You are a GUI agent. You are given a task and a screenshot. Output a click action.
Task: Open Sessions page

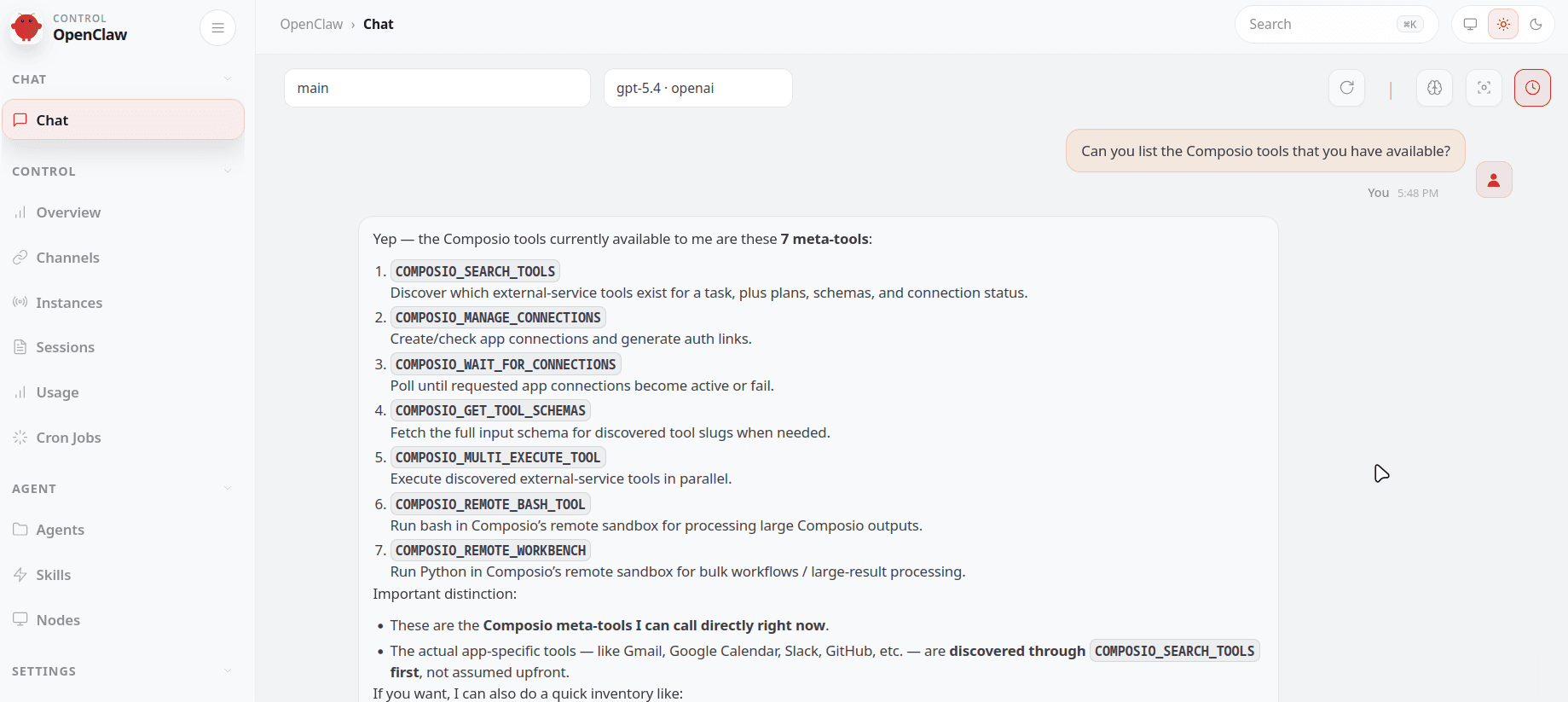click(124, 347)
